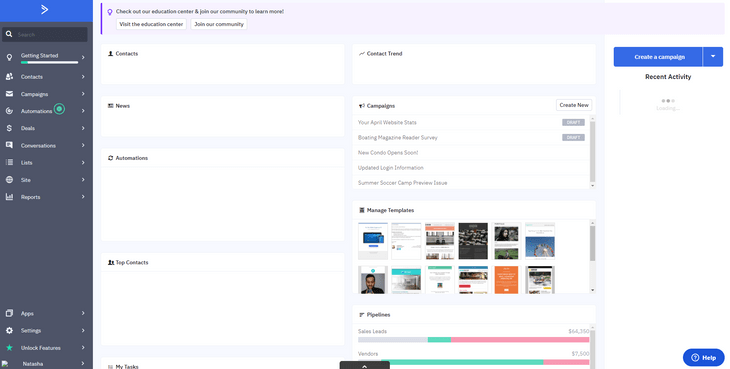The height and width of the screenshot is (369, 730).
Task: Click the Contacts widget person icon
Action: click(x=110, y=54)
